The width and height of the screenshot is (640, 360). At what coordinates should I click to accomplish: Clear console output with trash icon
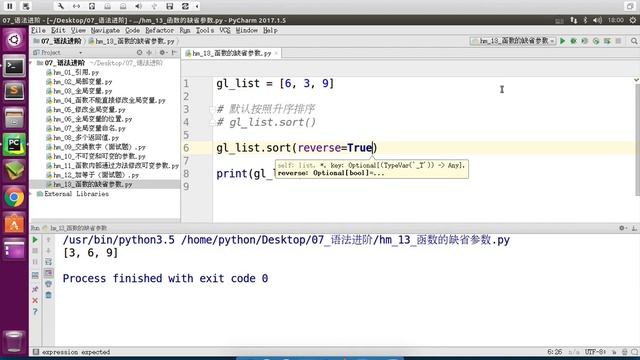point(48,295)
